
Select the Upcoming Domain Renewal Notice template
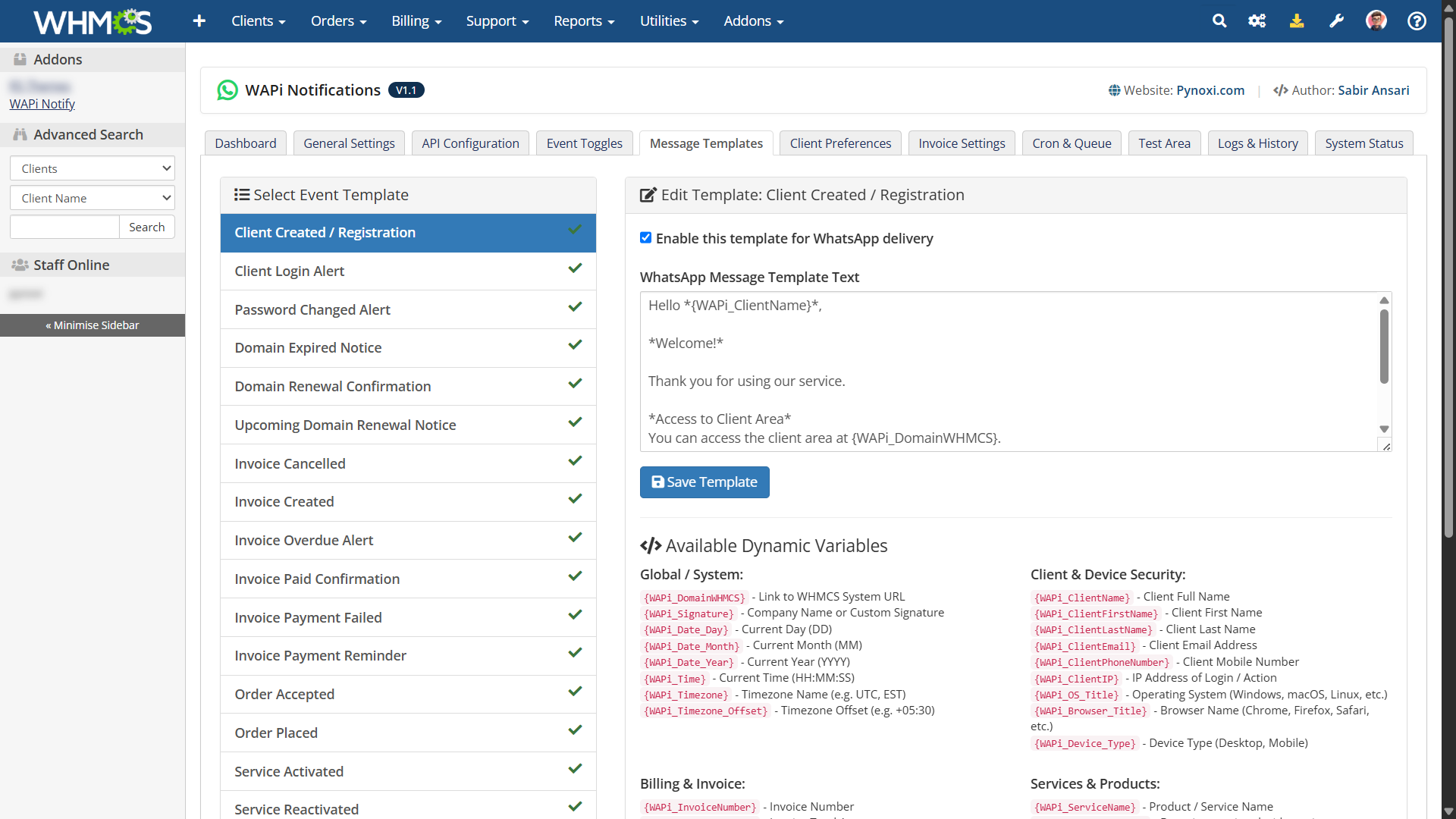408,425
